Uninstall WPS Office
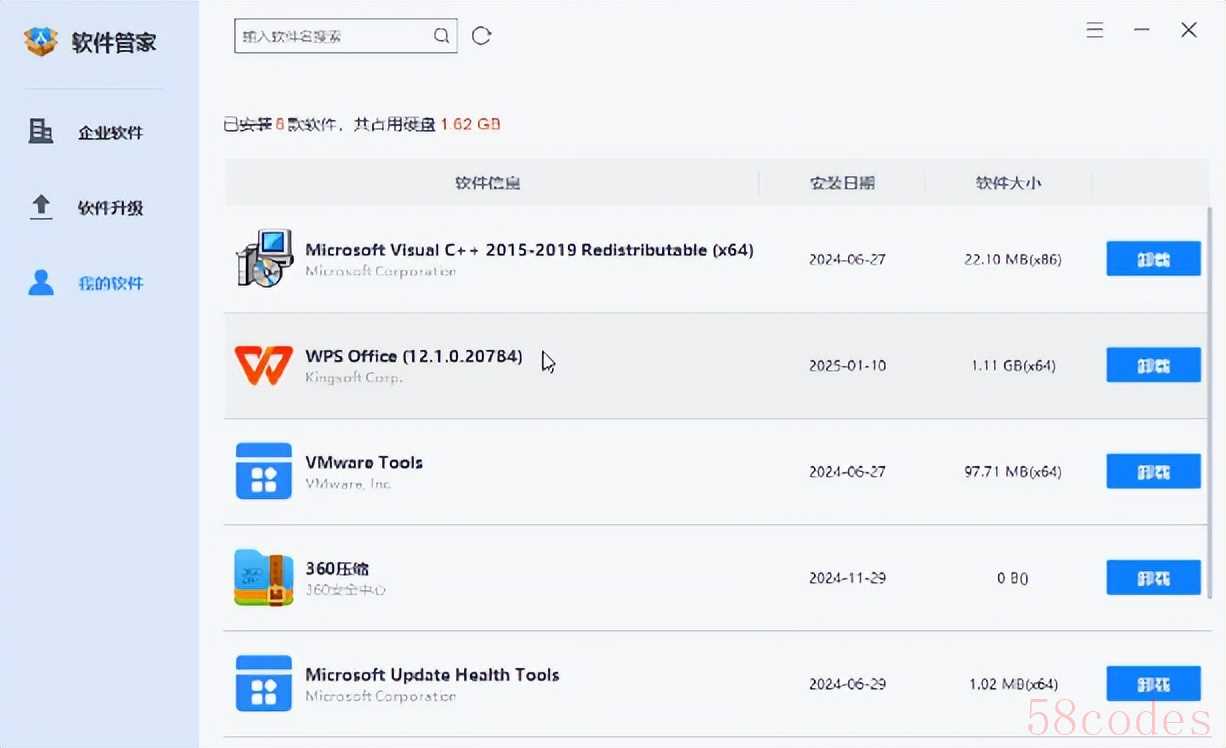 point(1153,365)
